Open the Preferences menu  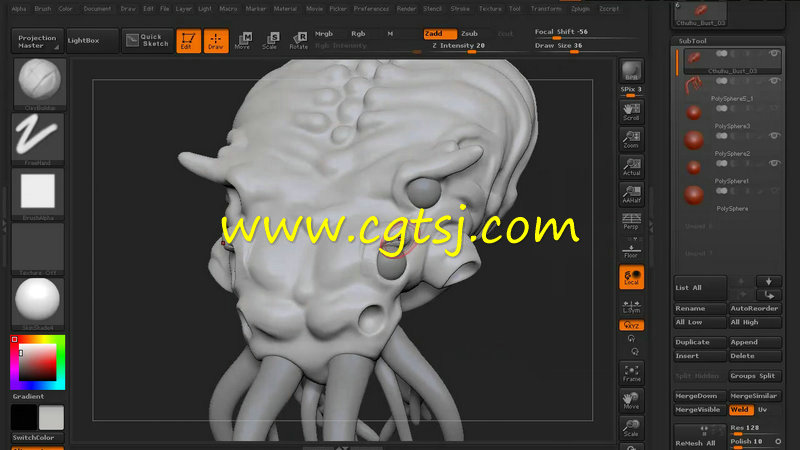click(371, 9)
